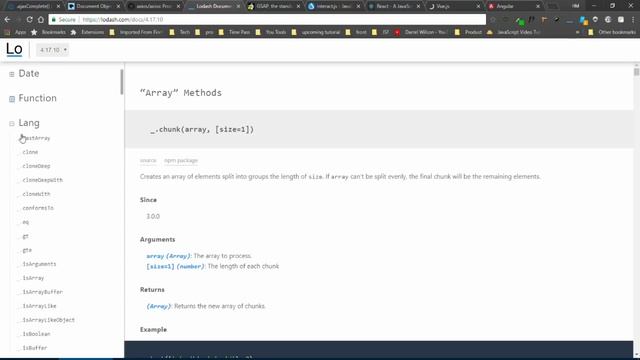This screenshot has height=360, width=640.
Task: Click the shield extension icon
Action: click(596, 20)
